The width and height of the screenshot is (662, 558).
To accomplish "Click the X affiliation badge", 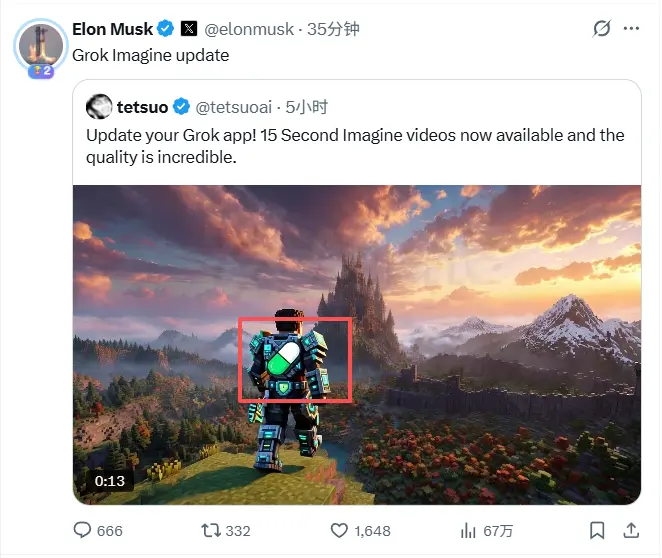I will pyautogui.click(x=189, y=29).
